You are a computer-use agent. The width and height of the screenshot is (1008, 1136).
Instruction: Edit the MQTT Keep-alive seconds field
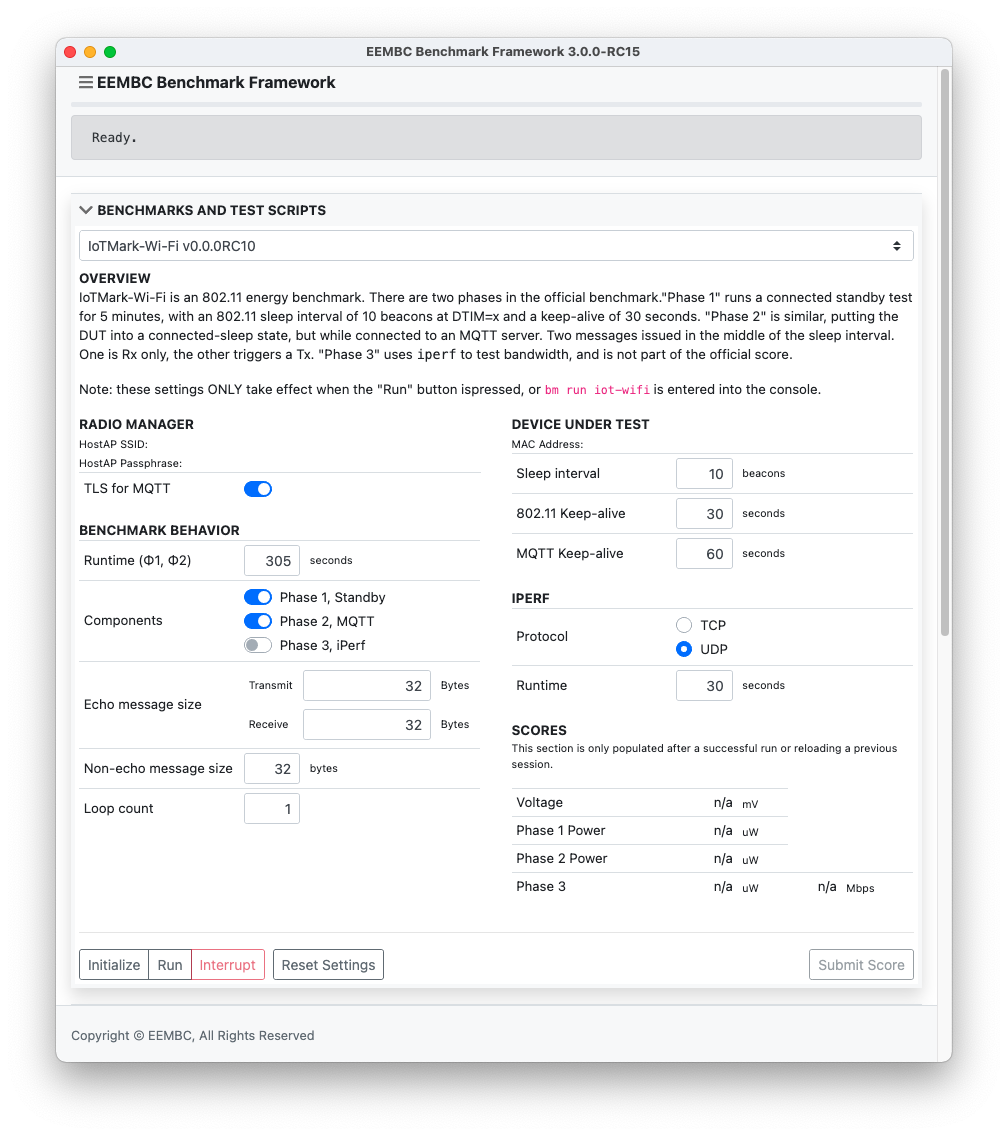point(704,554)
